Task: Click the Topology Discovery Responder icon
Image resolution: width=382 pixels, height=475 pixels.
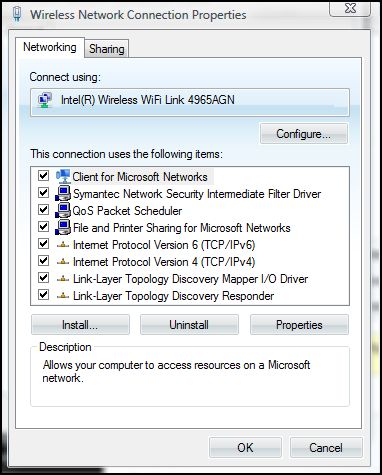Action: [x=63, y=296]
